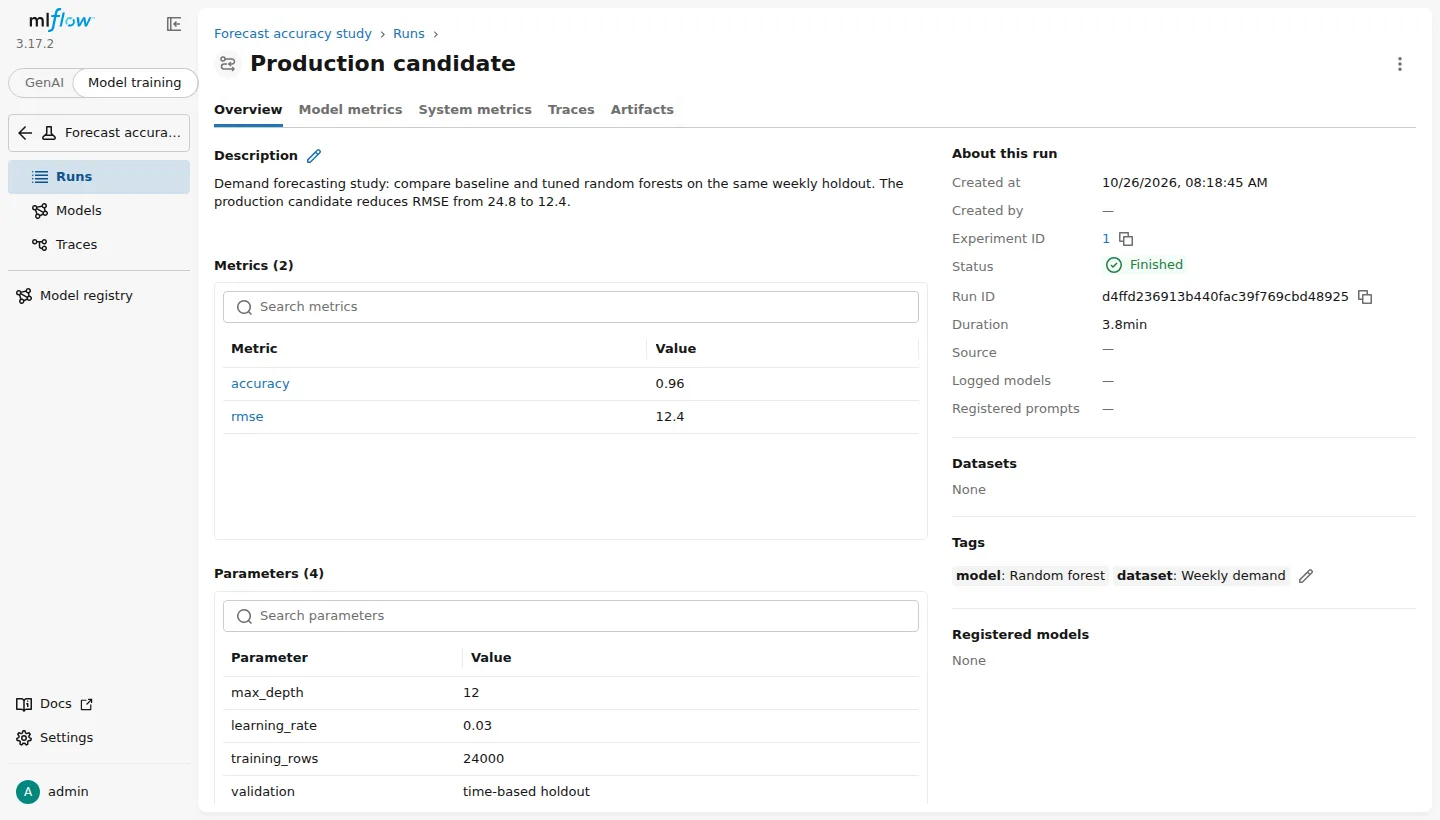Open the Model metrics tab
The width and height of the screenshot is (1440, 820).
350,110
